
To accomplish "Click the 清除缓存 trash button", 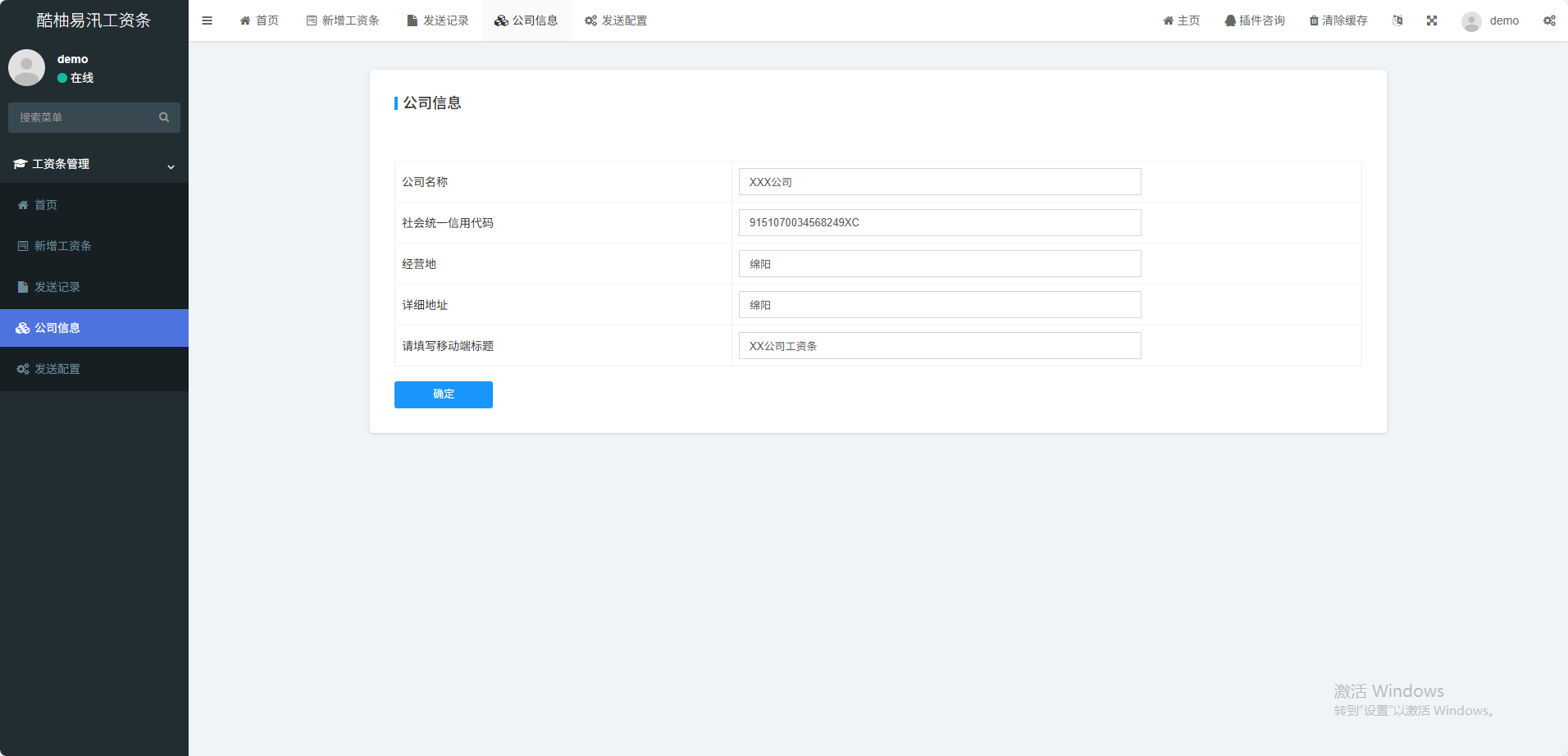I will click(x=1338, y=20).
